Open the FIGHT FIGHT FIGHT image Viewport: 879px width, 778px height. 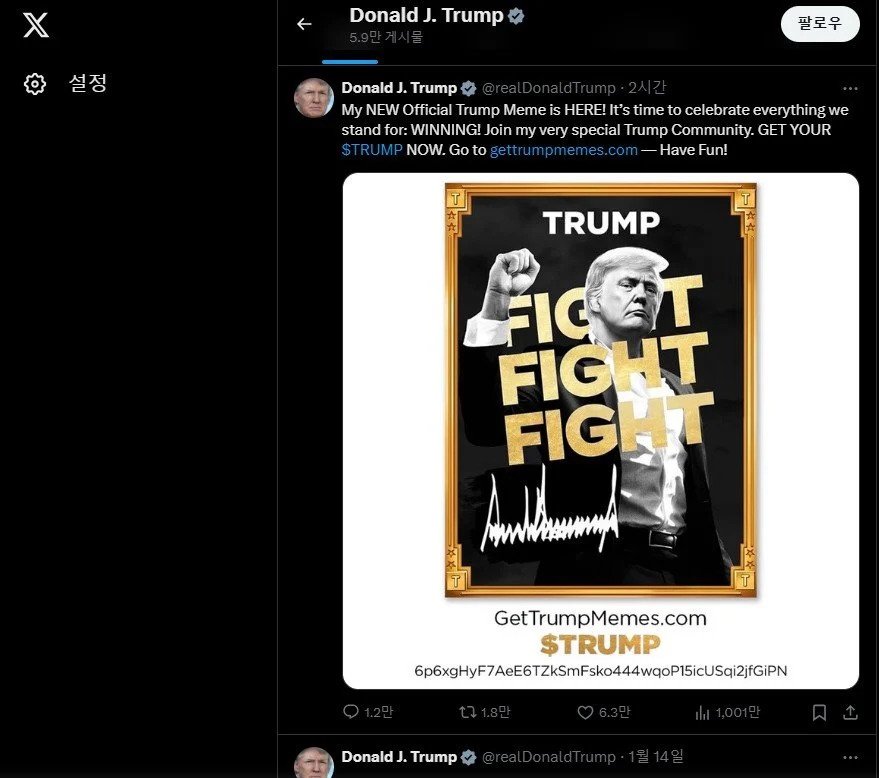pos(600,430)
